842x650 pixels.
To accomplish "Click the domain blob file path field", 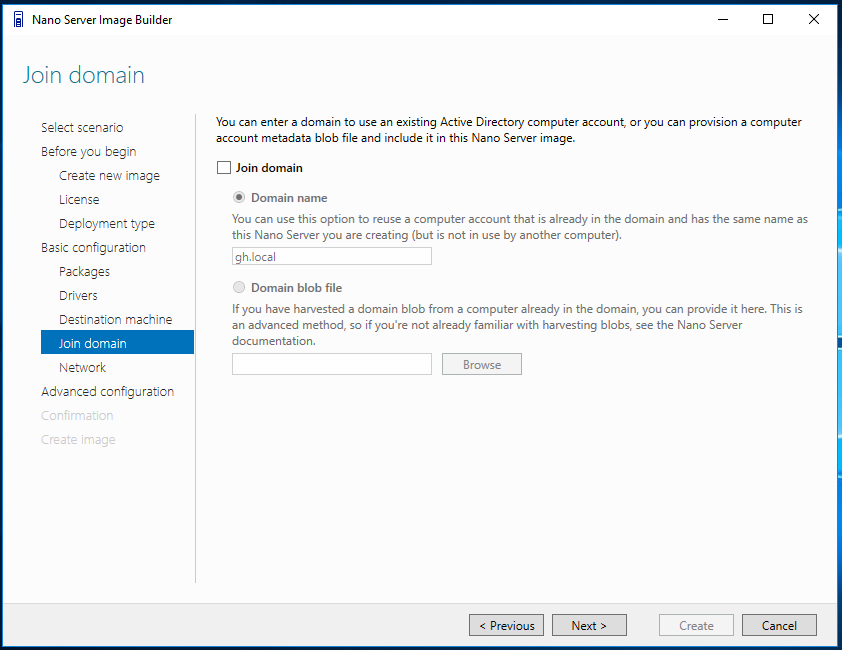I will pyautogui.click(x=332, y=364).
